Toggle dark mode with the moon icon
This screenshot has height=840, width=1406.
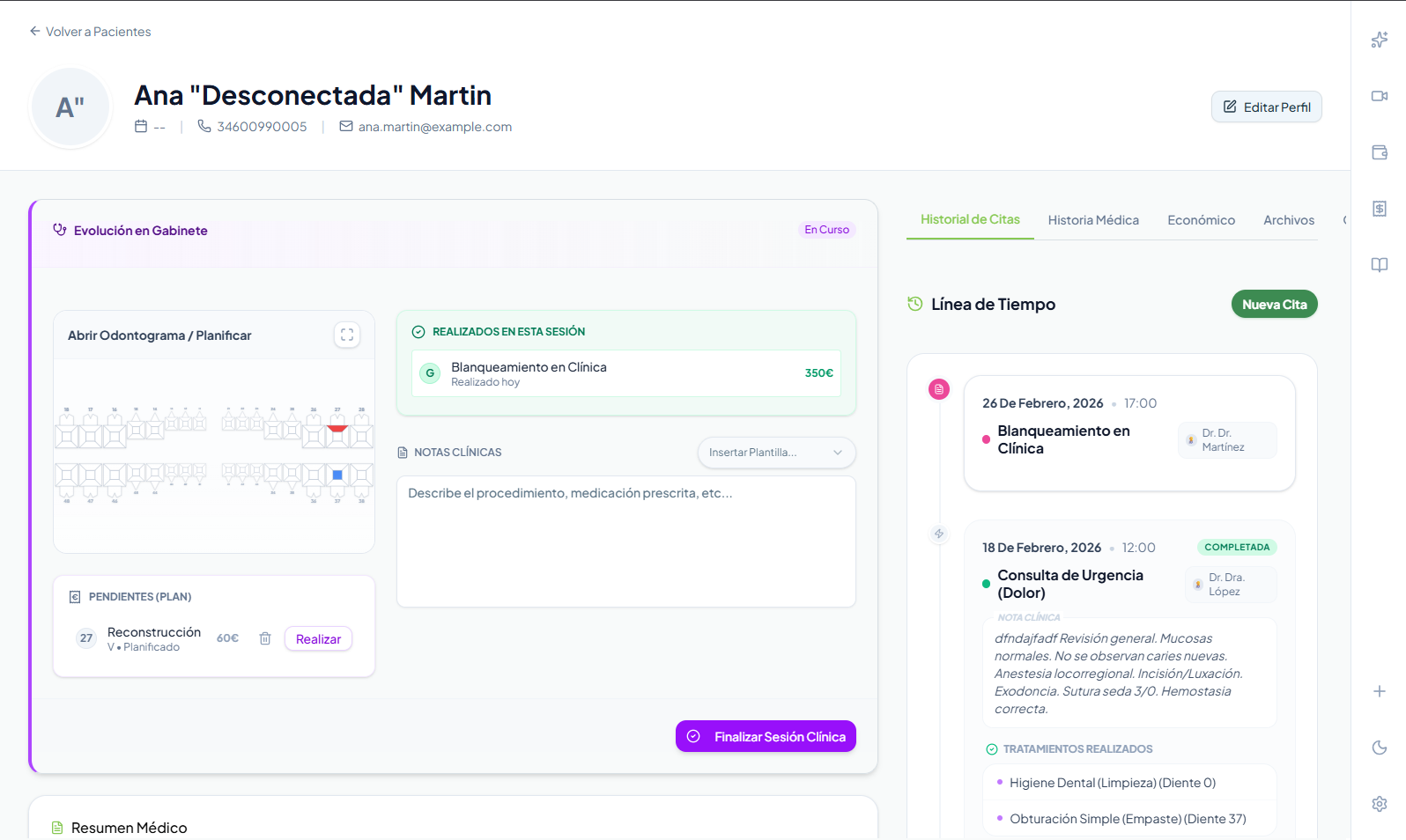pos(1380,748)
